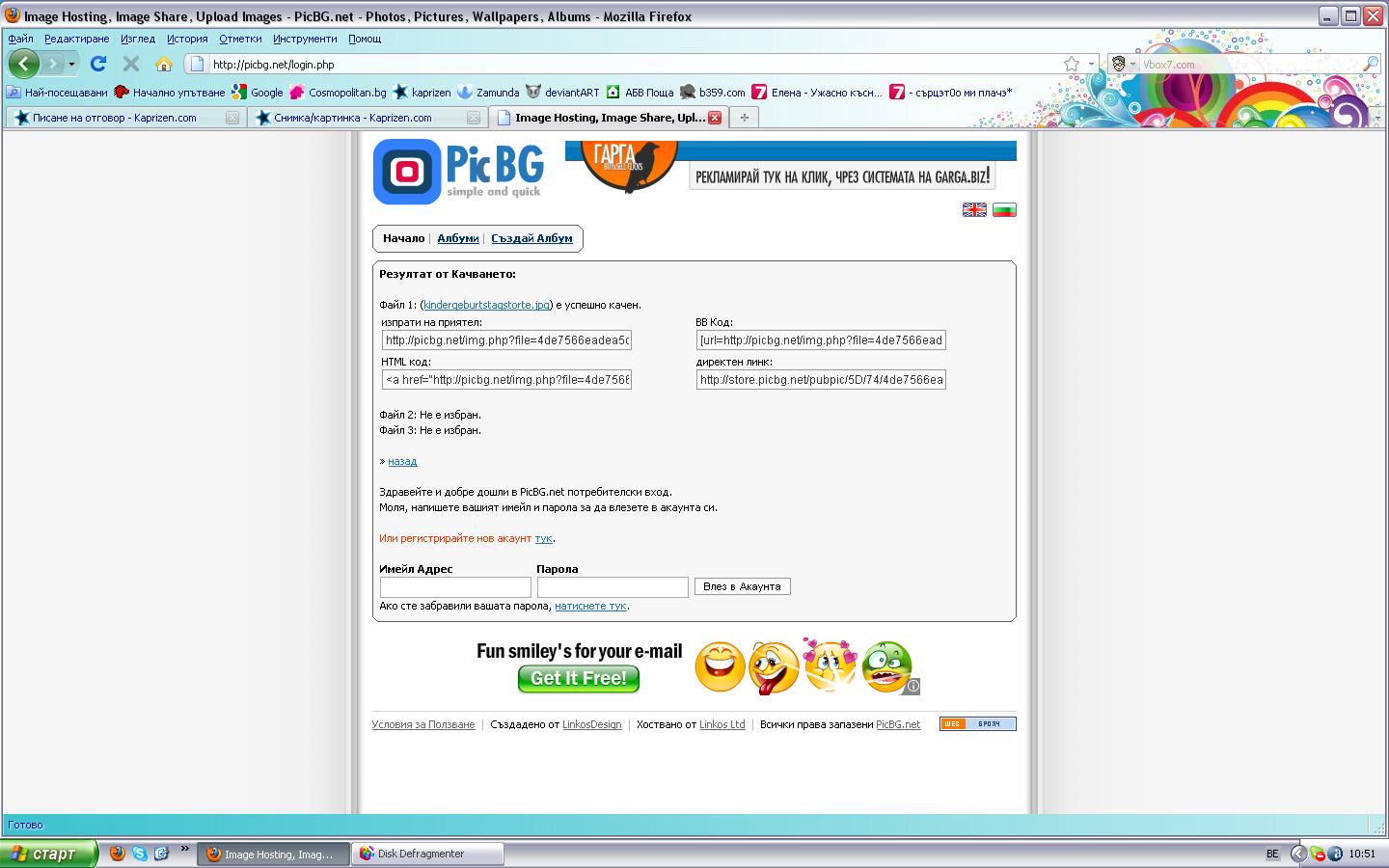1389x868 pixels.
Task: Click the Влез в Акаунта button
Action: coord(743,586)
